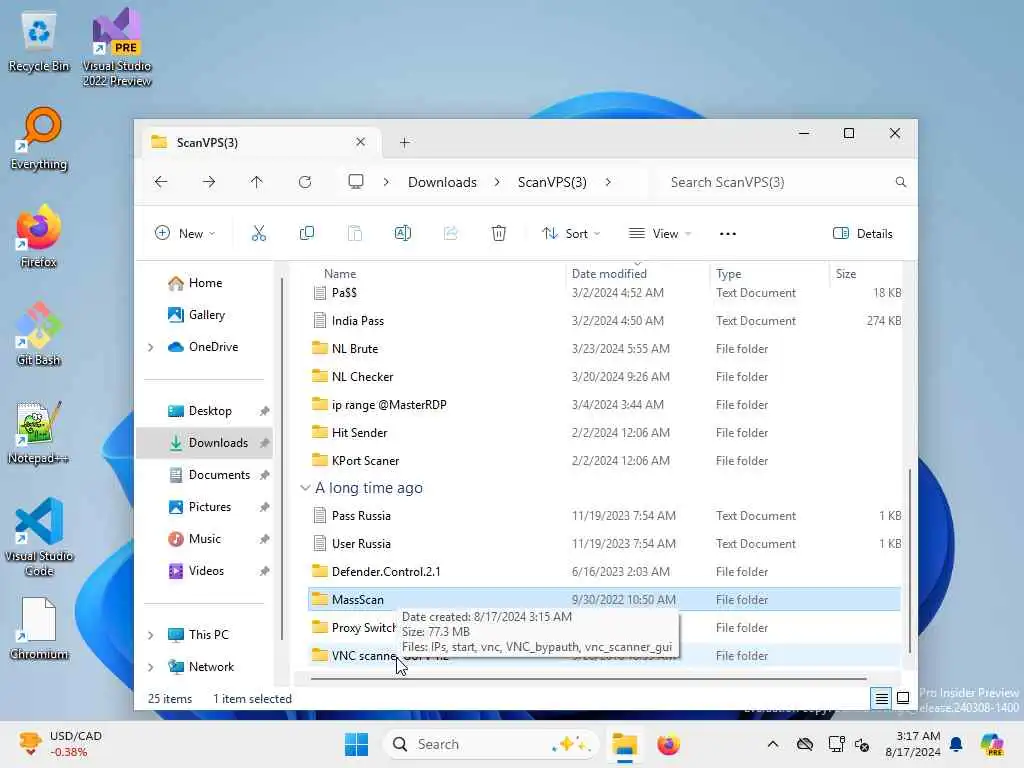Open the View dropdown menu
Image resolution: width=1024 pixels, height=768 pixels.
tap(660, 233)
